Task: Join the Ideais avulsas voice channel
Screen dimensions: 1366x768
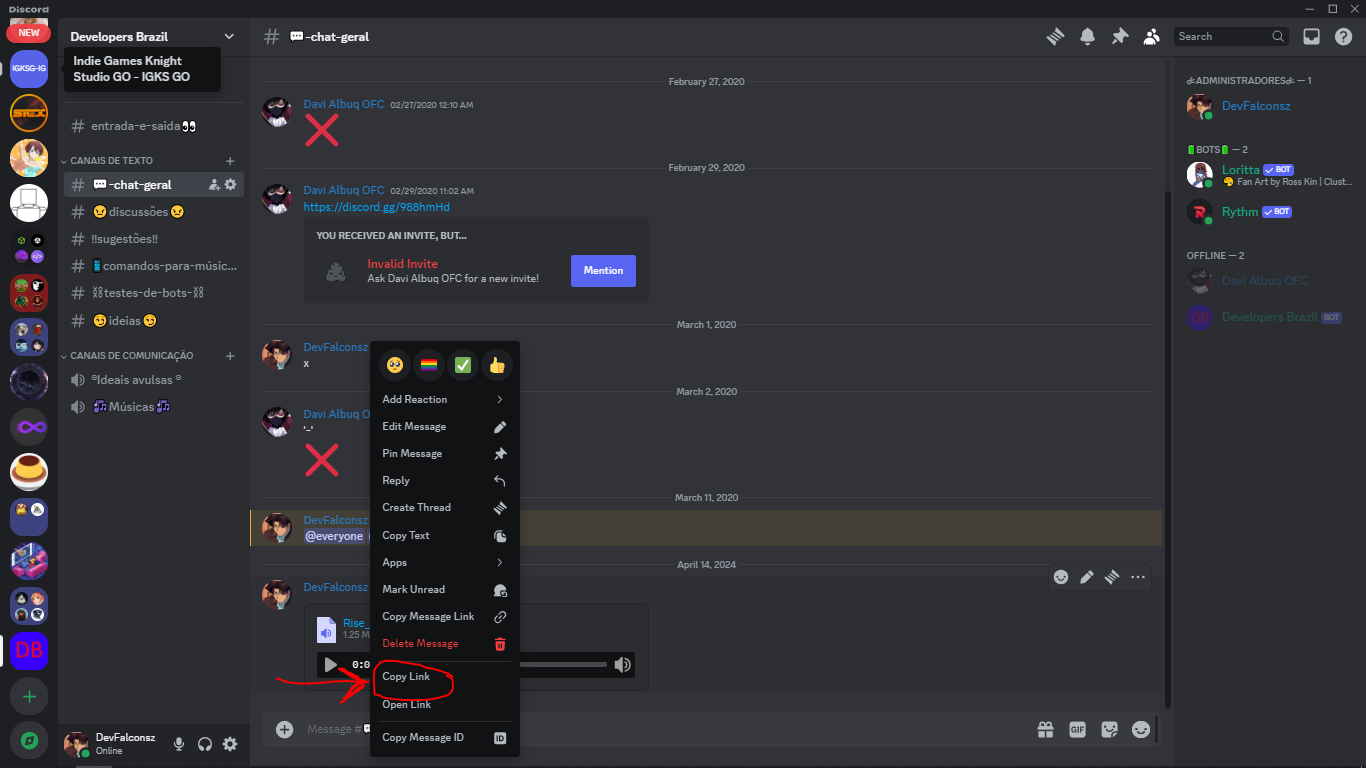Action: [x=154, y=380]
